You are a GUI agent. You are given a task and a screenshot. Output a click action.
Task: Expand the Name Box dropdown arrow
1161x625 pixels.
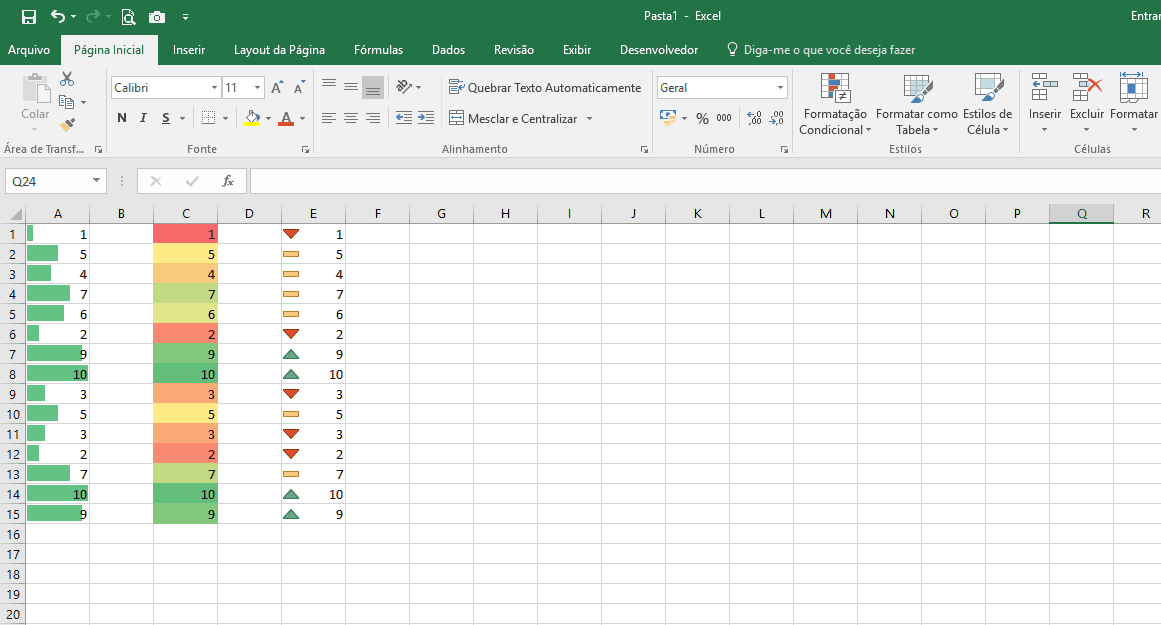tap(97, 181)
